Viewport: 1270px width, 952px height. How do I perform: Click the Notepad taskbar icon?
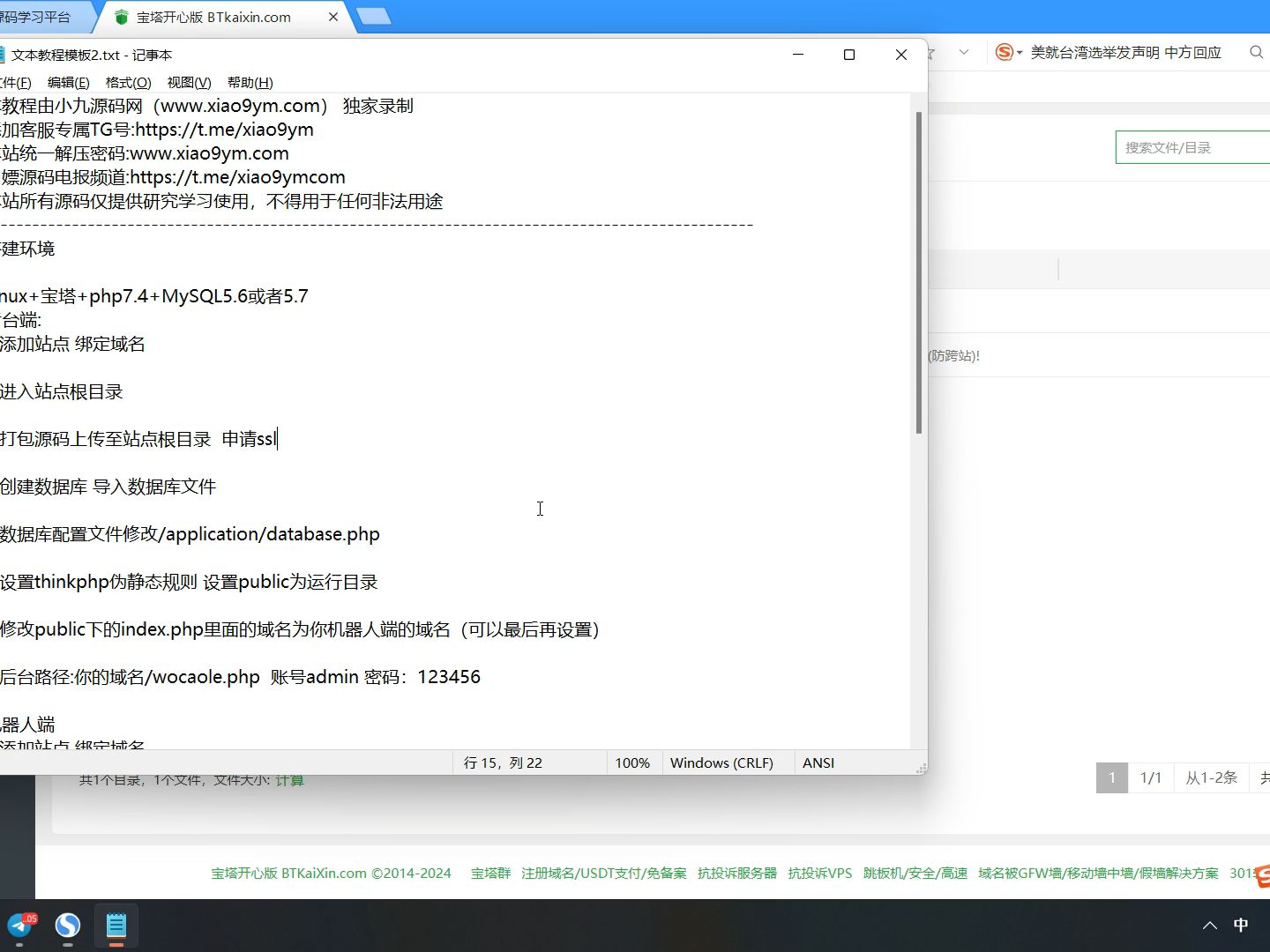(116, 926)
